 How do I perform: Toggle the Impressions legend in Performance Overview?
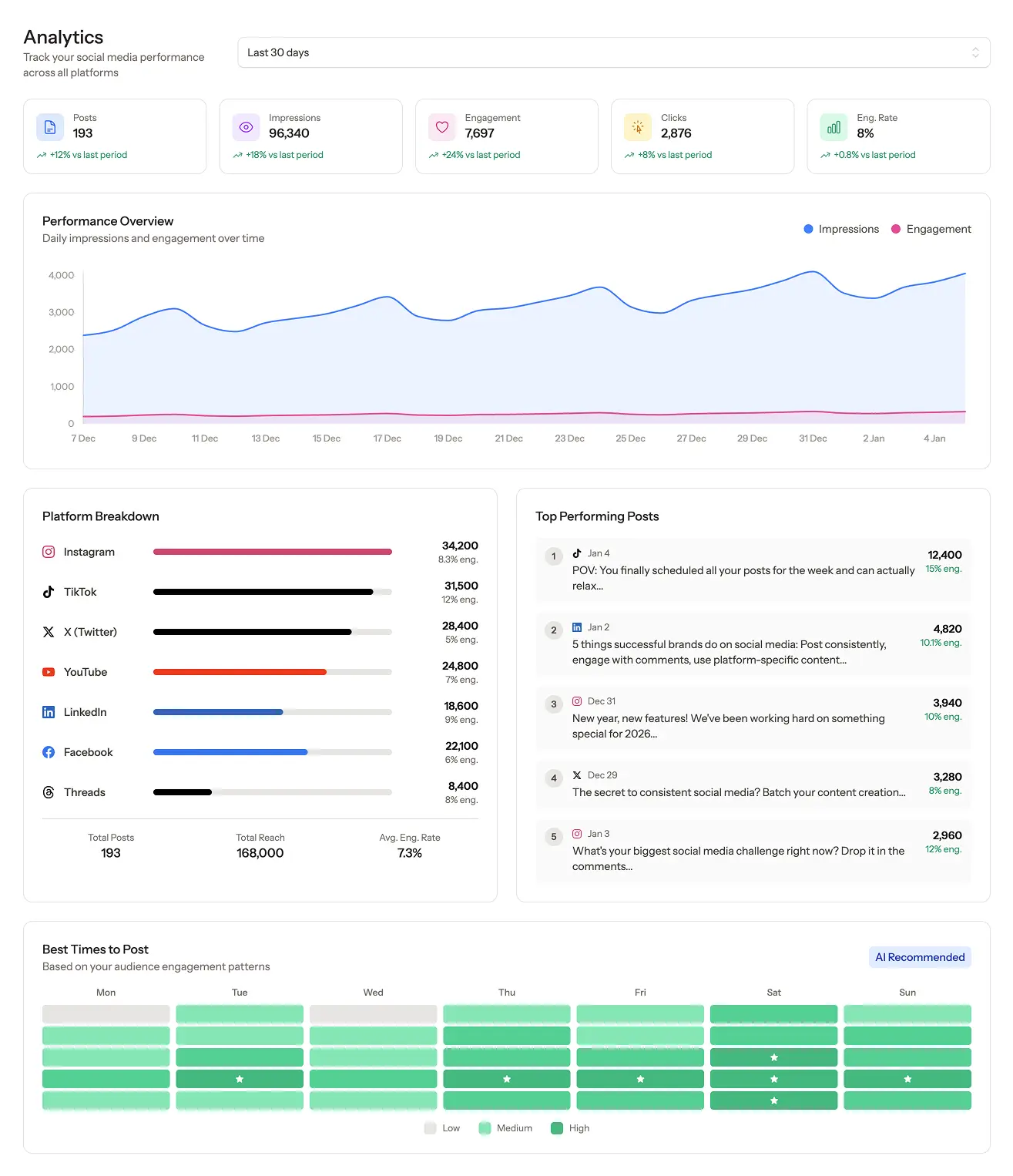click(840, 229)
